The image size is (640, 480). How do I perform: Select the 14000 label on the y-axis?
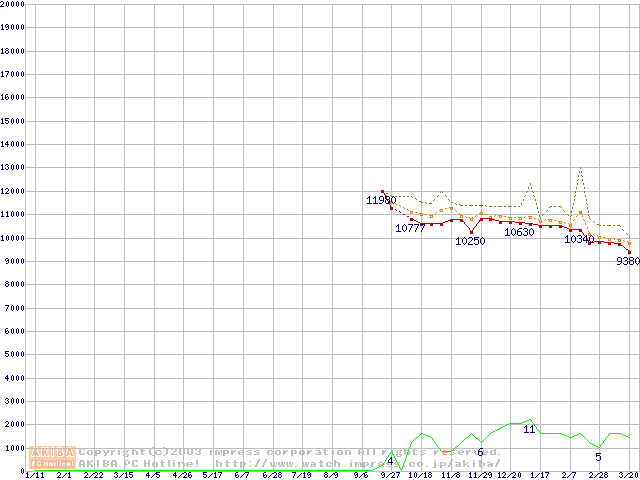[x=12, y=144]
